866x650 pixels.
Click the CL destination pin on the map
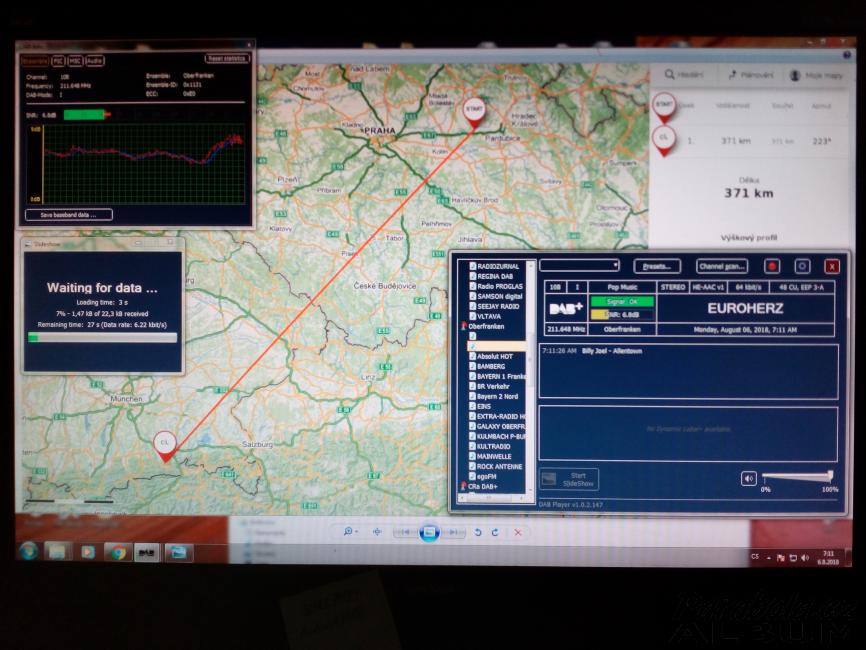click(165, 446)
